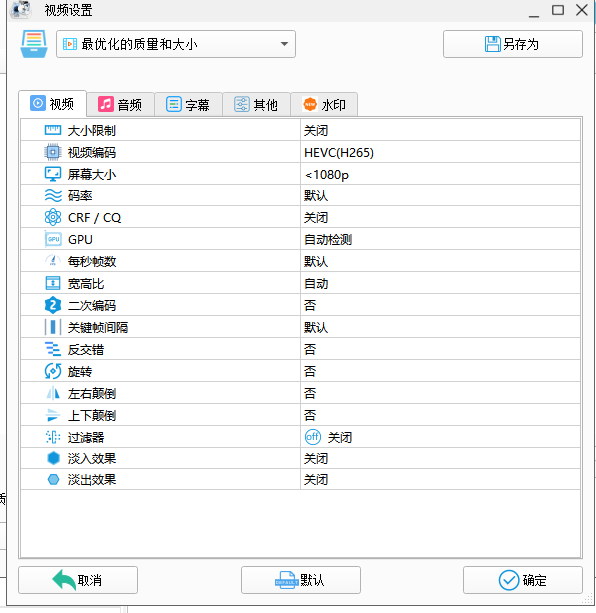Click the chip icon for 视频编码
The width and height of the screenshot is (596, 613).
(x=53, y=152)
